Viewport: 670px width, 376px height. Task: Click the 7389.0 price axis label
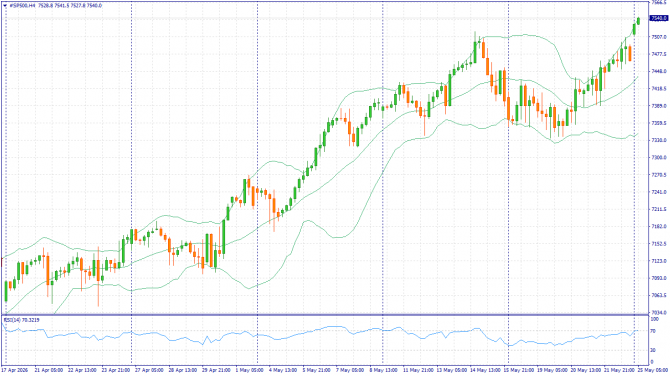point(658,106)
